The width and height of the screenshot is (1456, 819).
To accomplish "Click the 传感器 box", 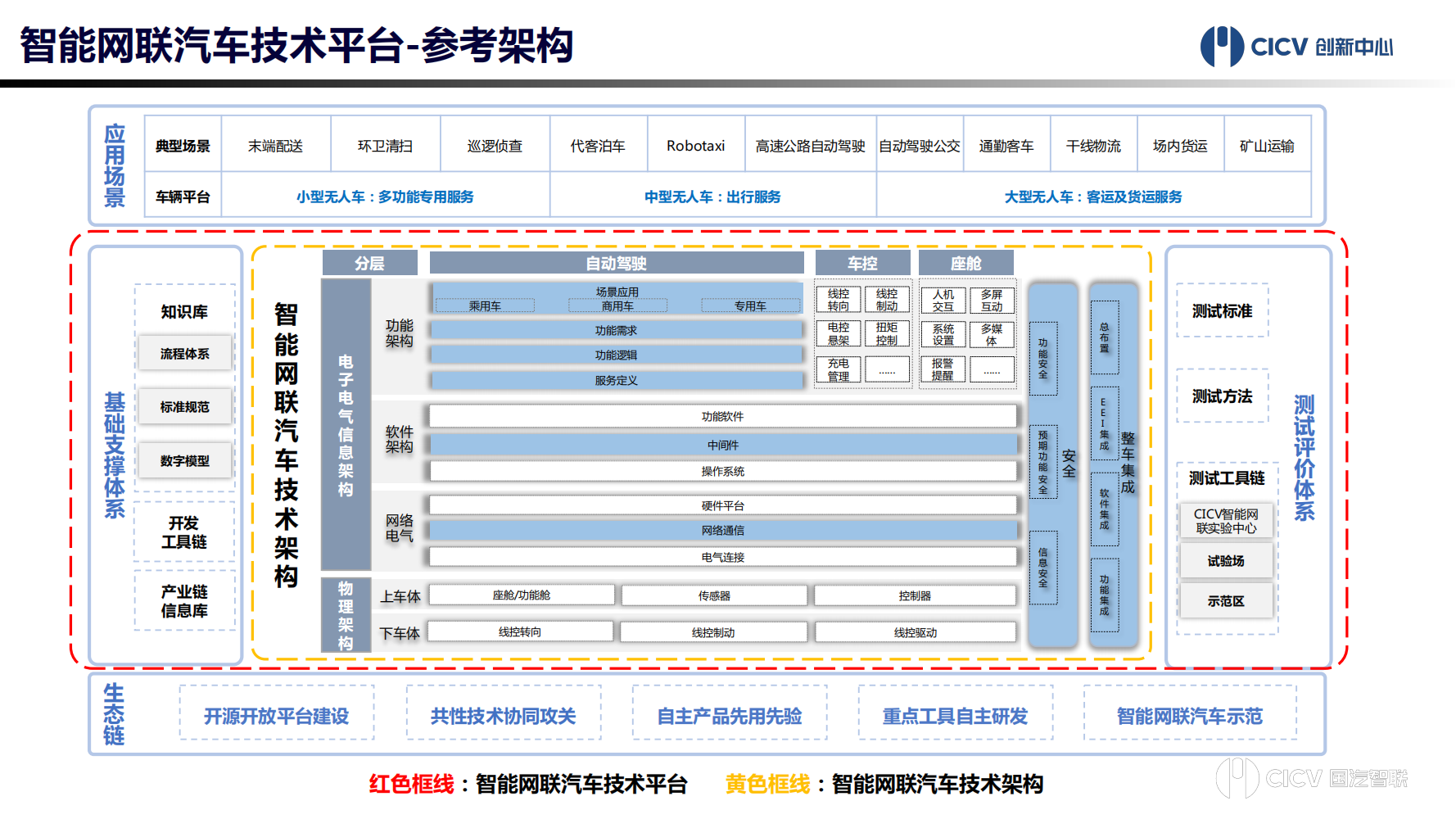I will tap(714, 595).
